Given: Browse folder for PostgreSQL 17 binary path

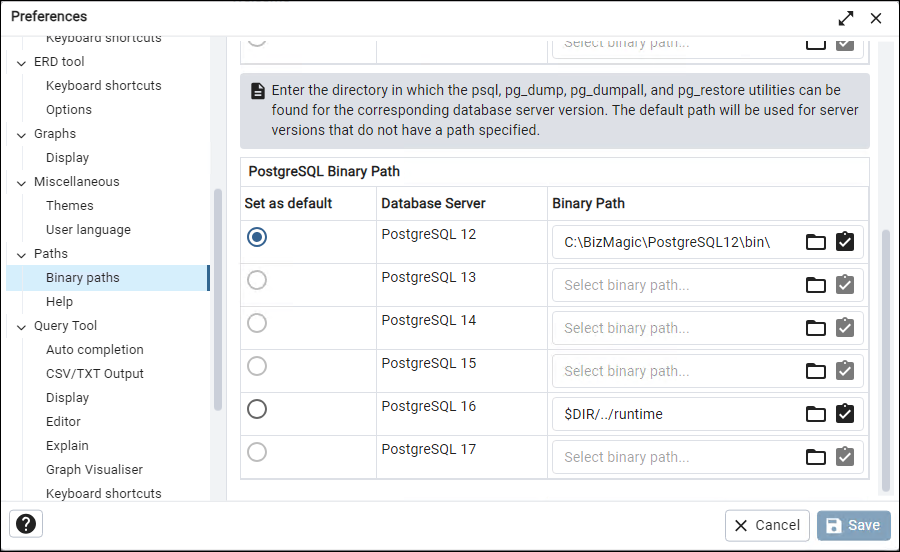Looking at the screenshot, I should click(x=816, y=457).
